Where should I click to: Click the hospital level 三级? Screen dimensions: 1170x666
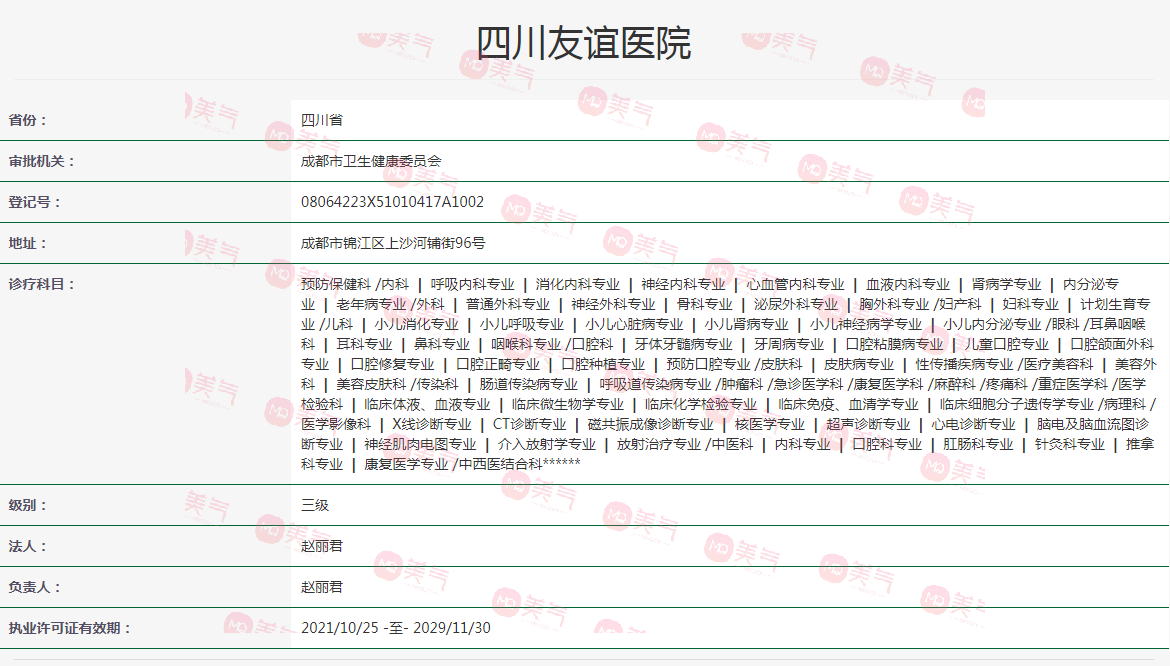click(x=312, y=506)
